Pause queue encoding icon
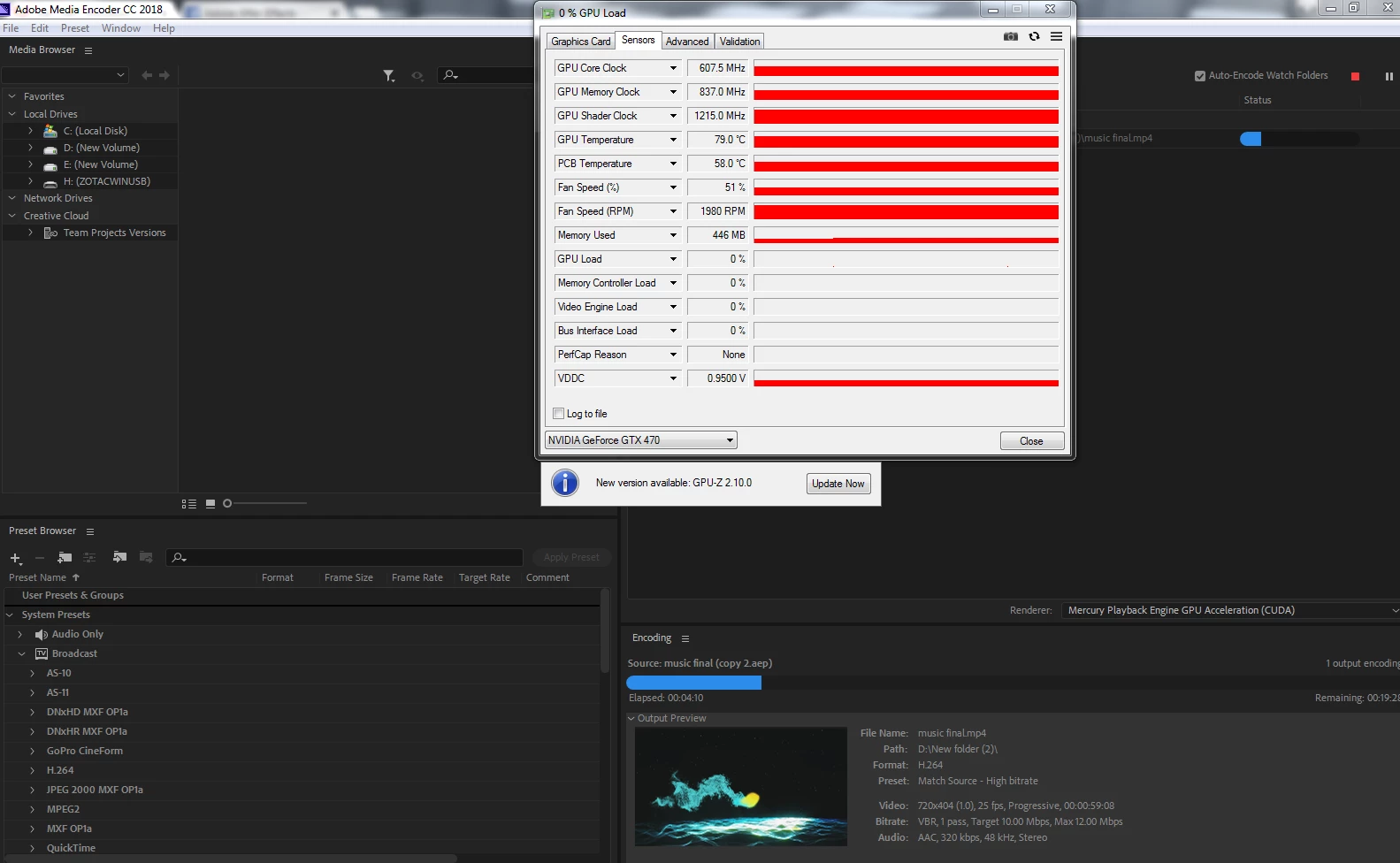Image resolution: width=1400 pixels, height=863 pixels. (x=1389, y=76)
